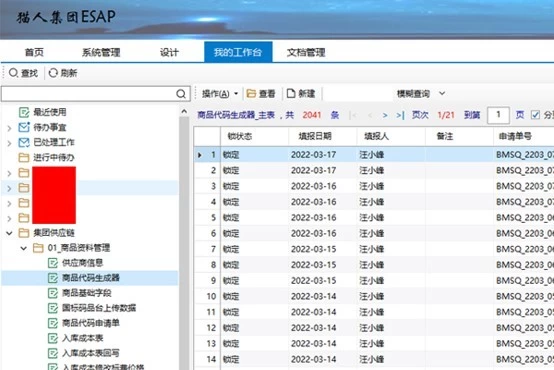Open the 操作(A) dropdown menu

pos(219,94)
